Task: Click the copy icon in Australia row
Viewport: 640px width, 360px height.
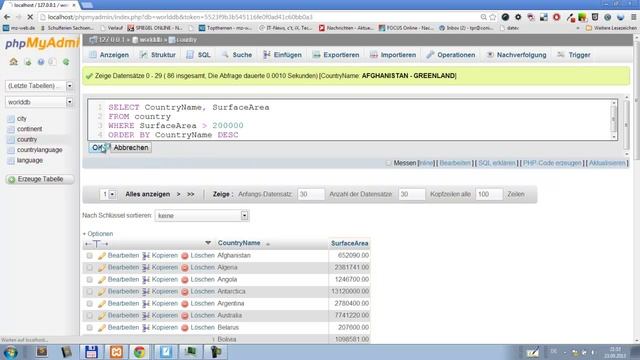Action: [146, 316]
